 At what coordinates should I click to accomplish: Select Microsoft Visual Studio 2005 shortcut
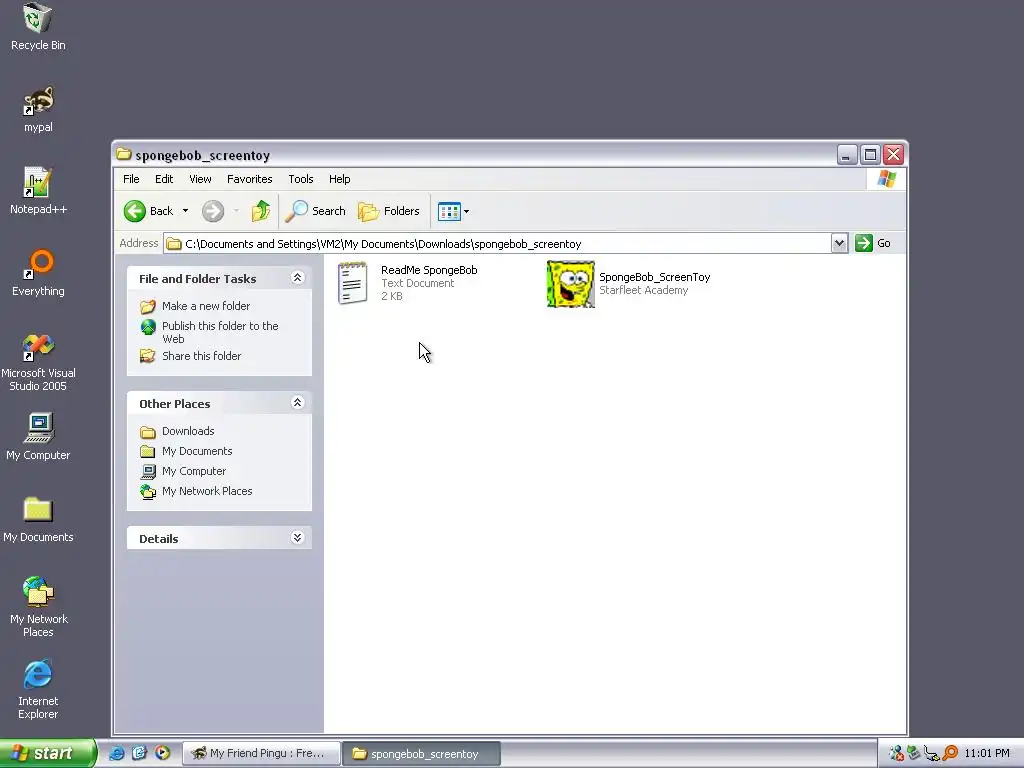(x=38, y=362)
